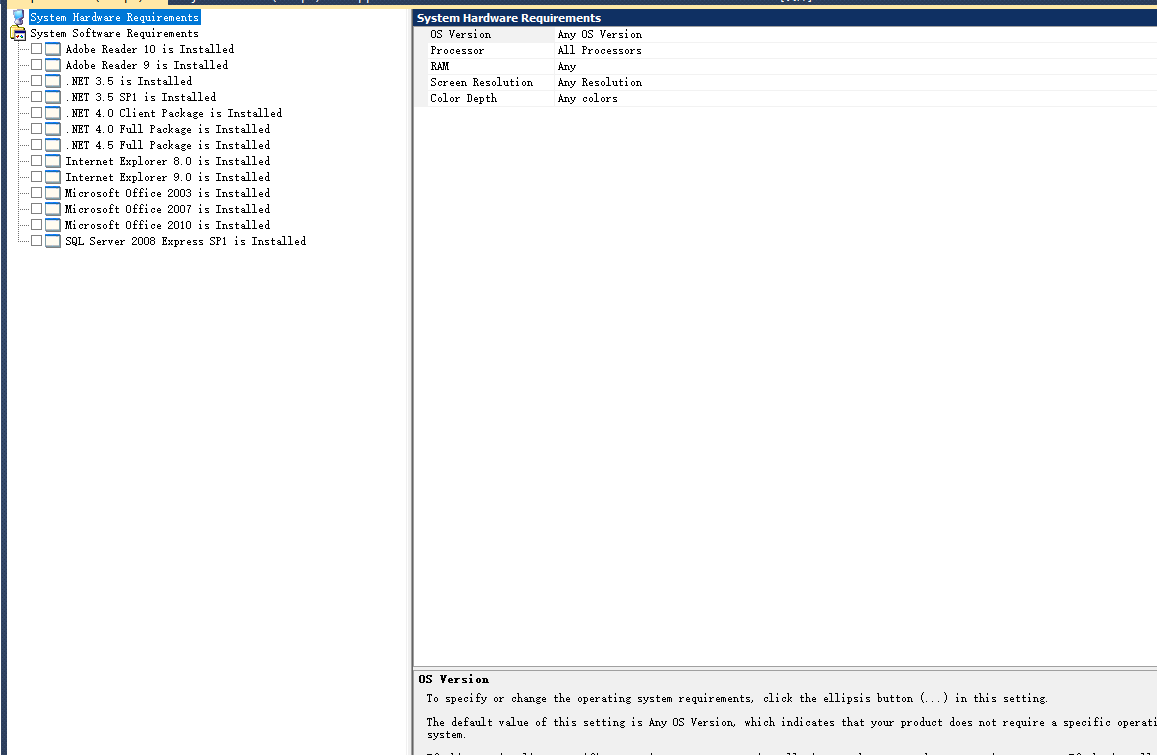Select Microsoft Office 2010 is Installed label
The width and height of the screenshot is (1157, 755).
tap(167, 225)
